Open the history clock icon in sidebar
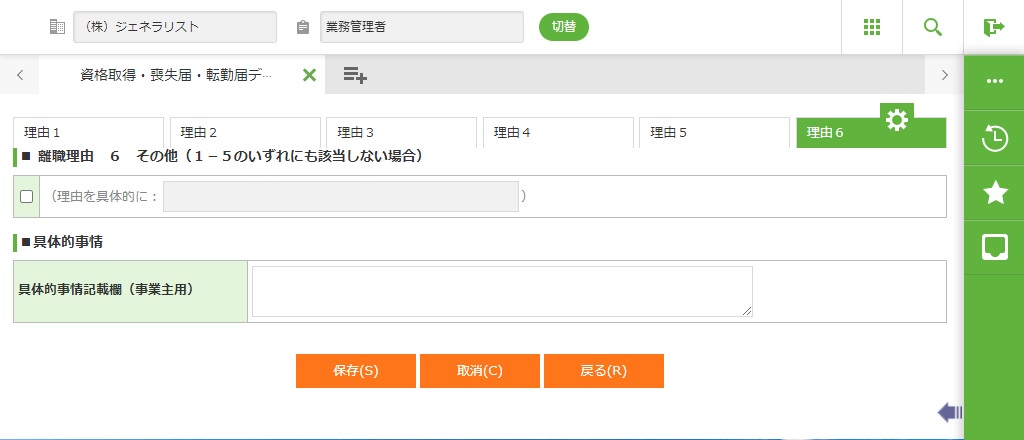Image resolution: width=1024 pixels, height=440 pixels. (x=994, y=139)
